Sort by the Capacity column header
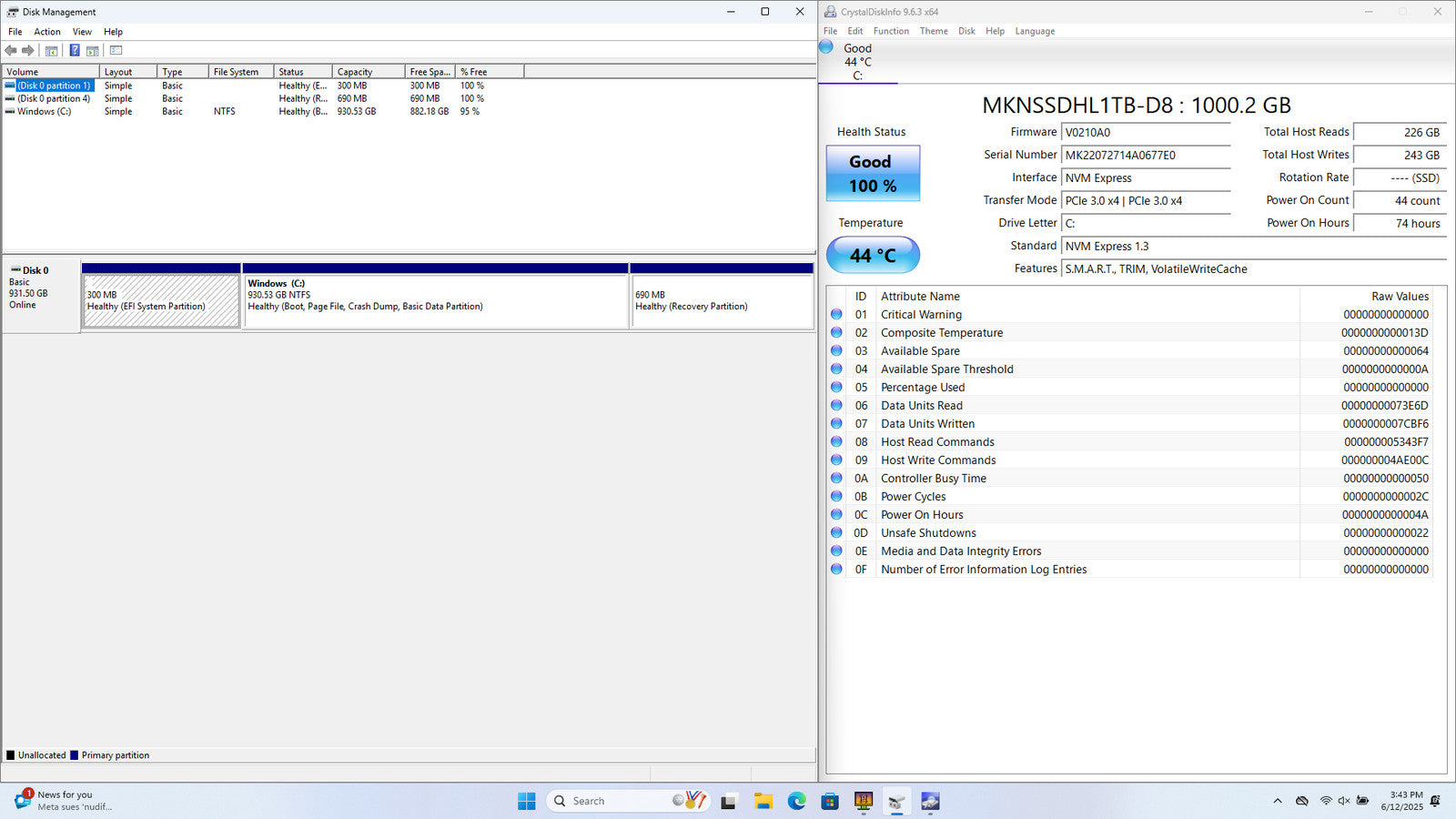This screenshot has width=1456, height=819. [369, 72]
